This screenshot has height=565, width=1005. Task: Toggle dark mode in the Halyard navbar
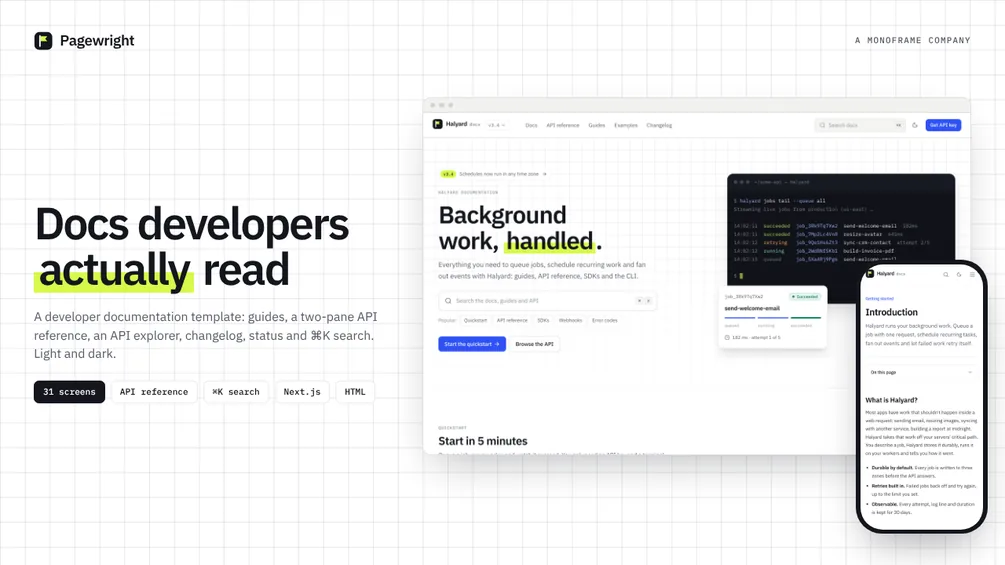point(915,125)
